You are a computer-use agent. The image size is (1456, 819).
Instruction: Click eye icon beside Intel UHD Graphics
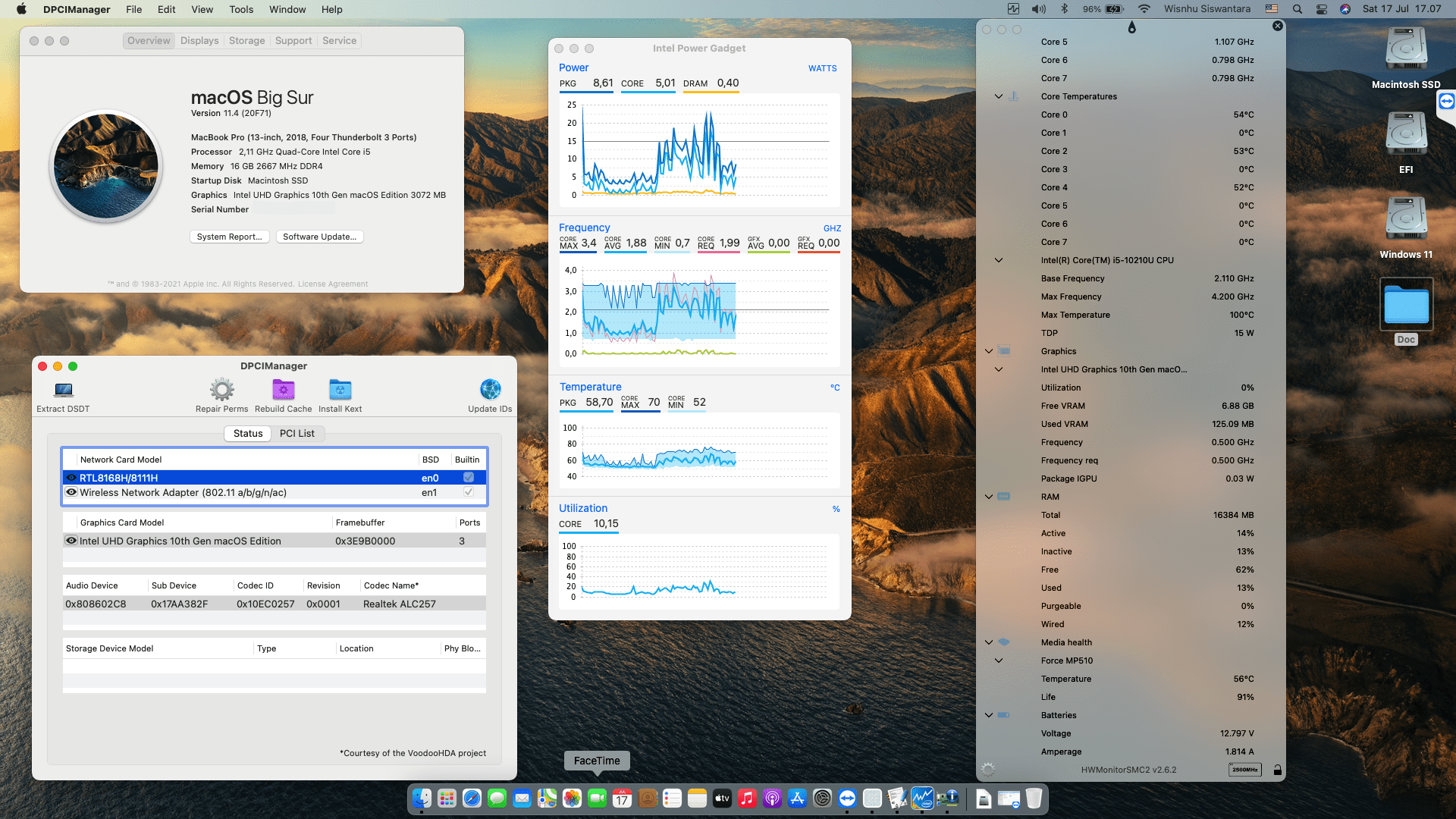pyautogui.click(x=71, y=541)
